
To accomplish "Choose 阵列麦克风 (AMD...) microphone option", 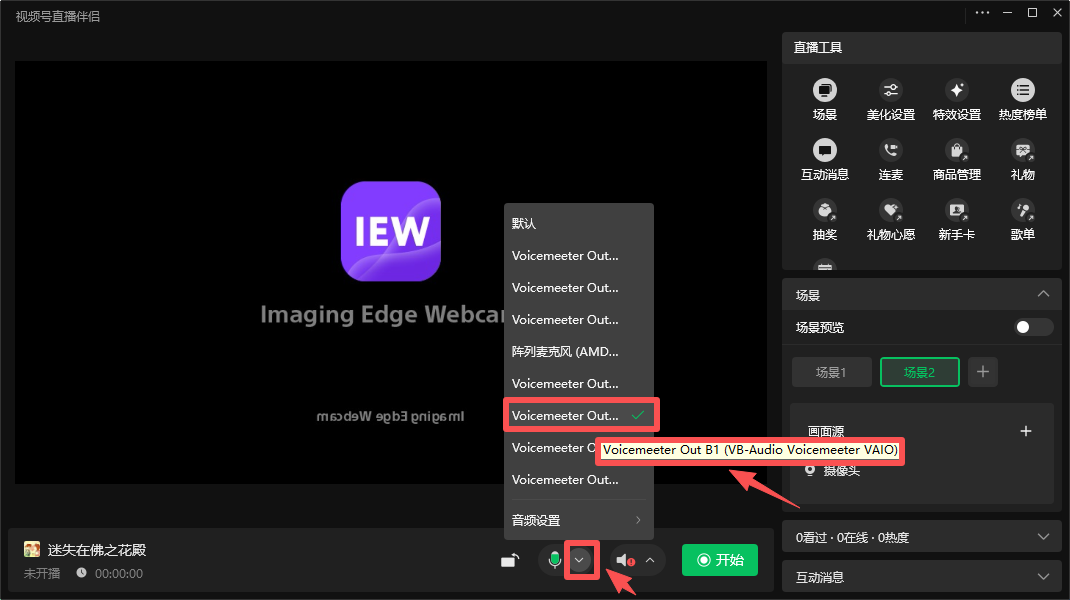I will click(566, 352).
